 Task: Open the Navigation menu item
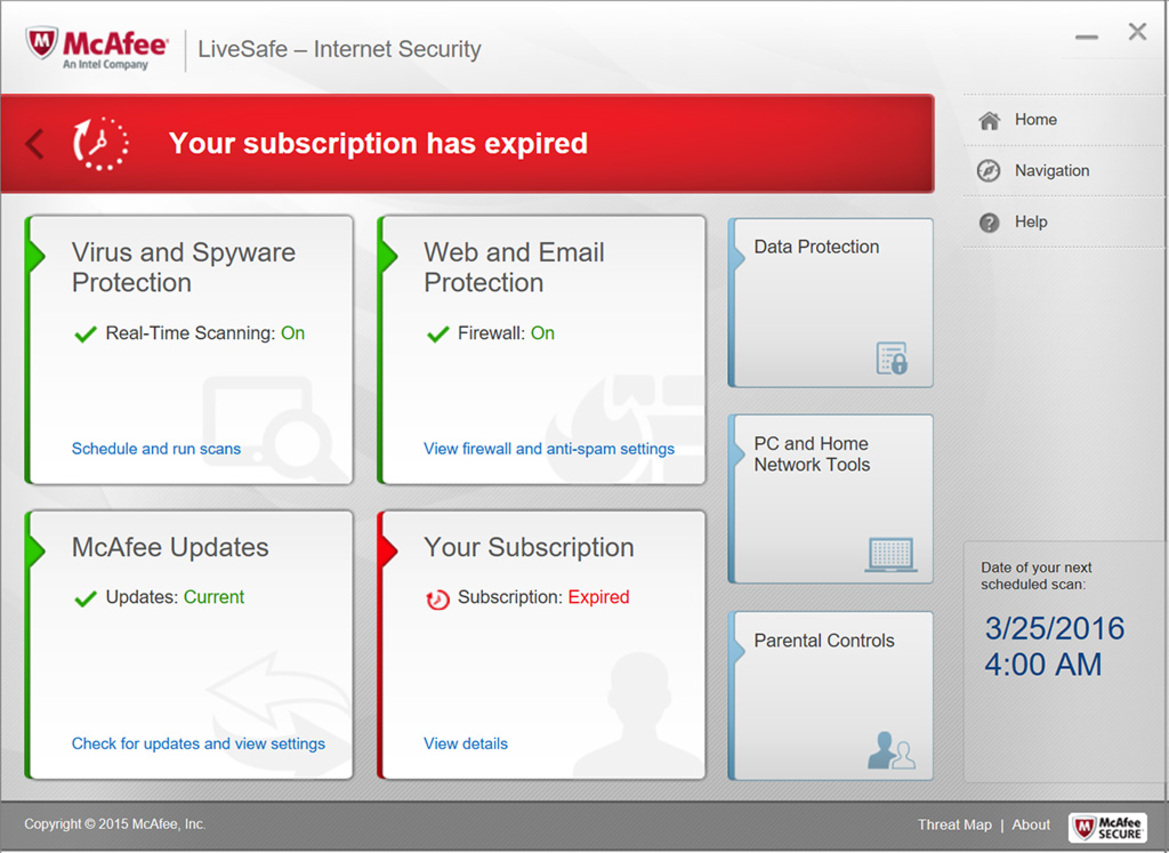1064,171
